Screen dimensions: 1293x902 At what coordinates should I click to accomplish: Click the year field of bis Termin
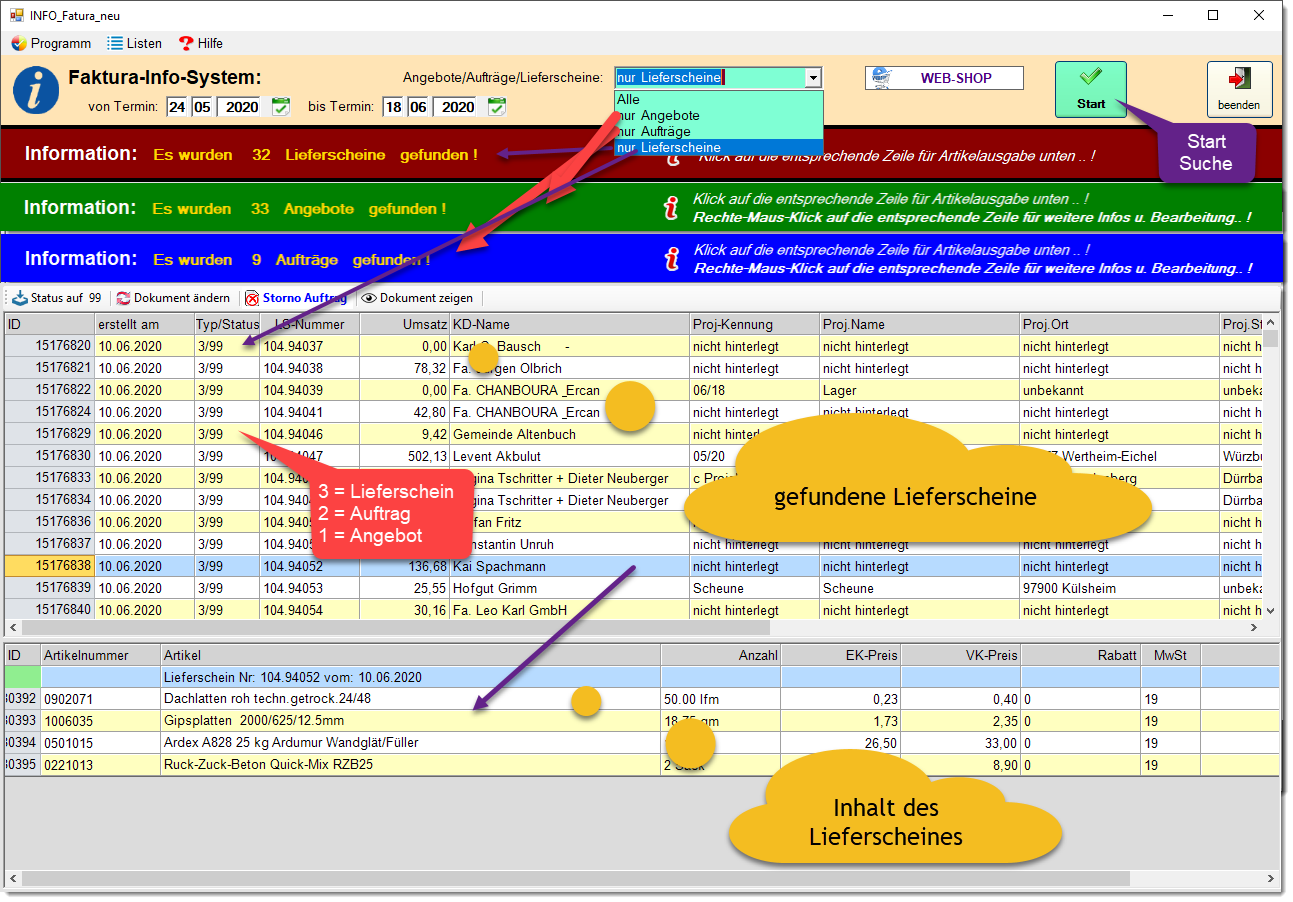457,107
